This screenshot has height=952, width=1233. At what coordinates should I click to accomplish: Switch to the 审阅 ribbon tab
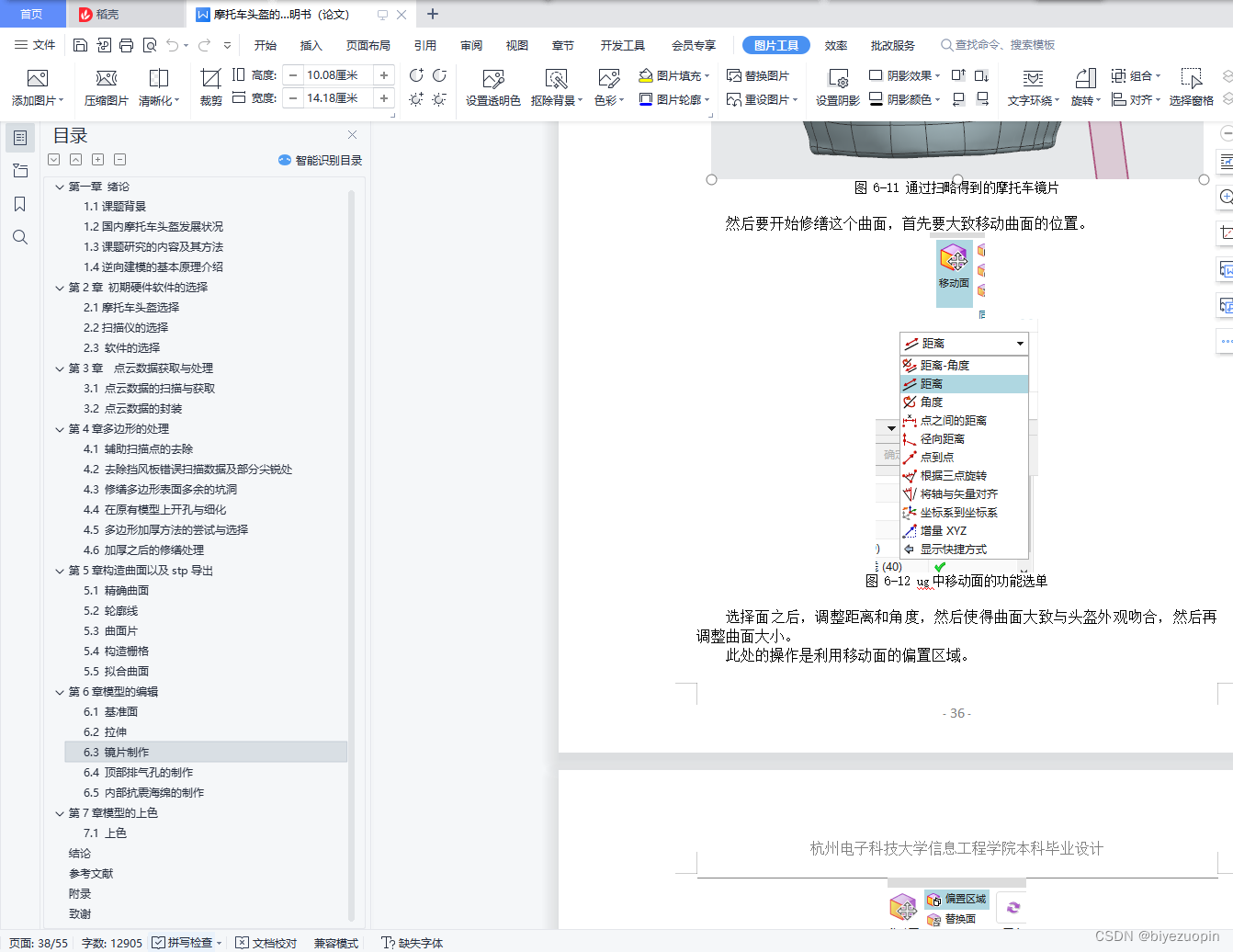(471, 45)
